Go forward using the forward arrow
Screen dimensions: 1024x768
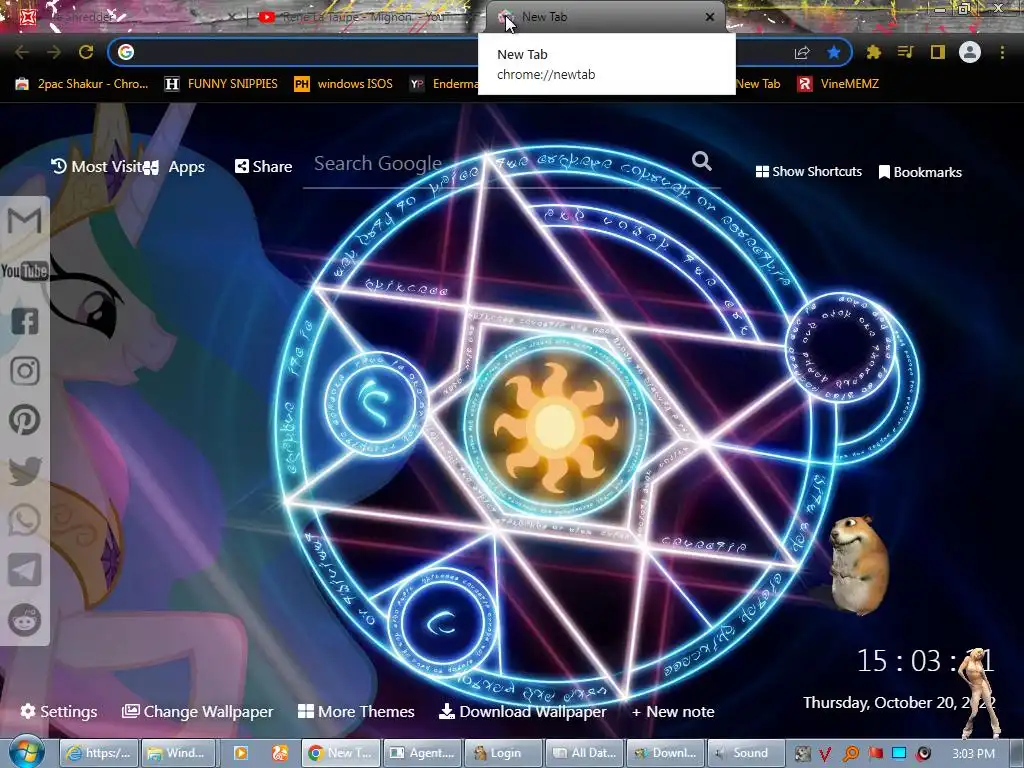click(x=54, y=52)
